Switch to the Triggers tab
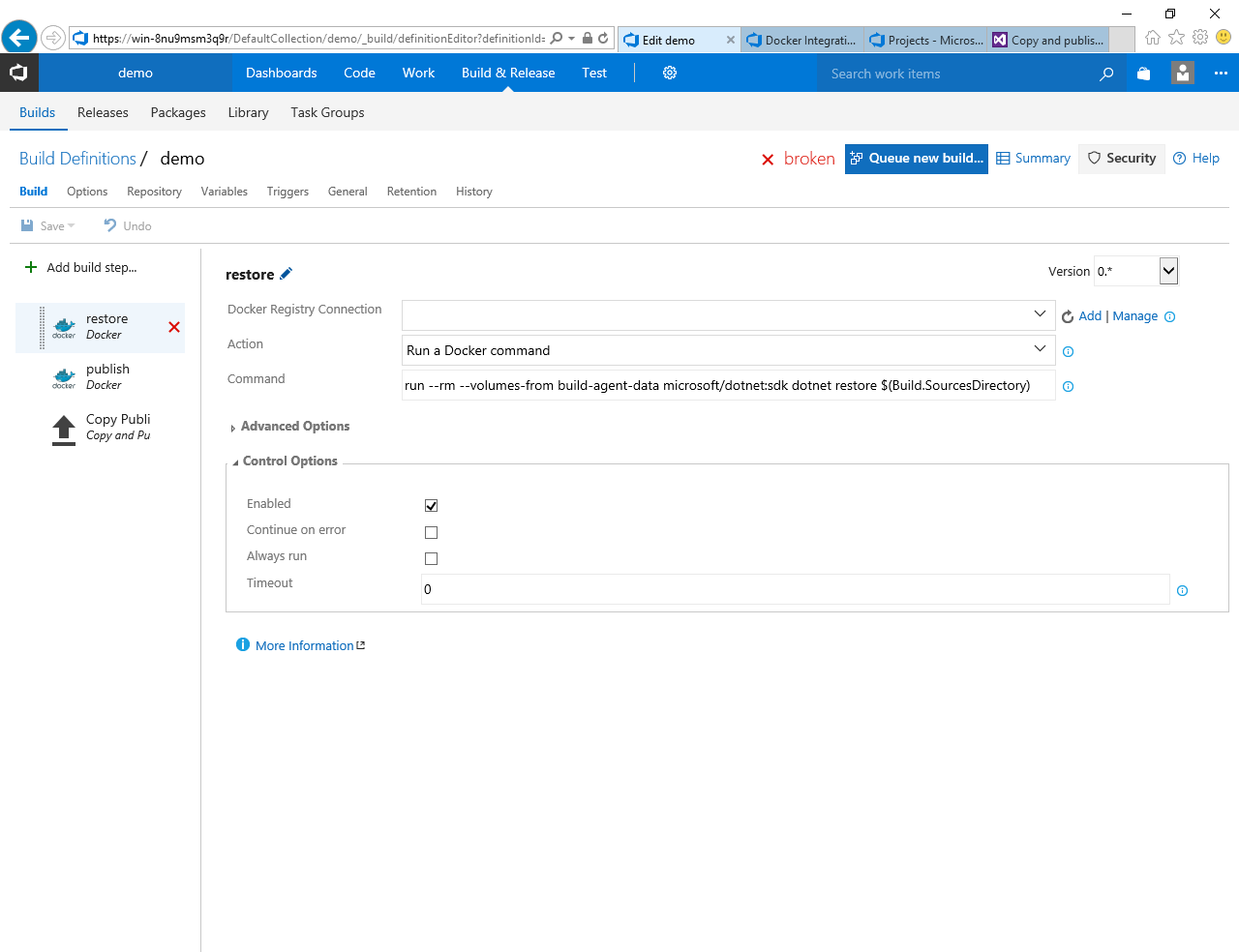The height and width of the screenshot is (952, 1239). pyautogui.click(x=287, y=192)
